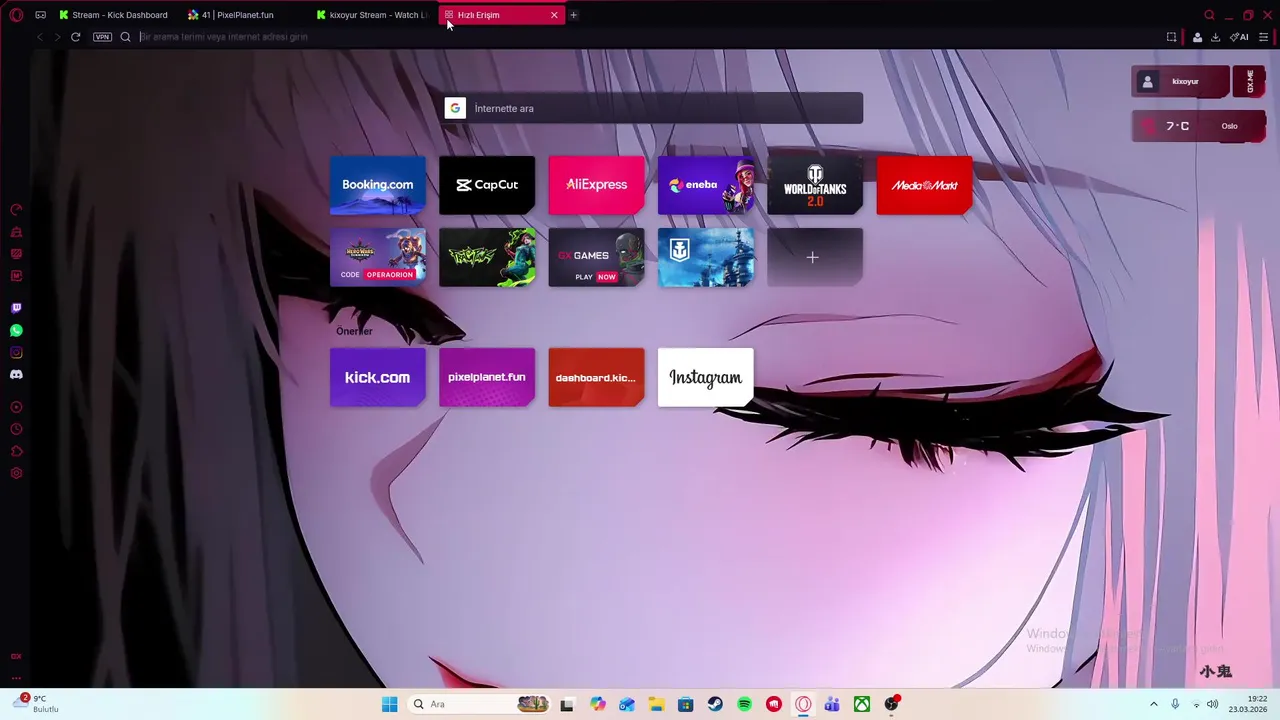Open Windows Start menu

[x=389, y=704]
